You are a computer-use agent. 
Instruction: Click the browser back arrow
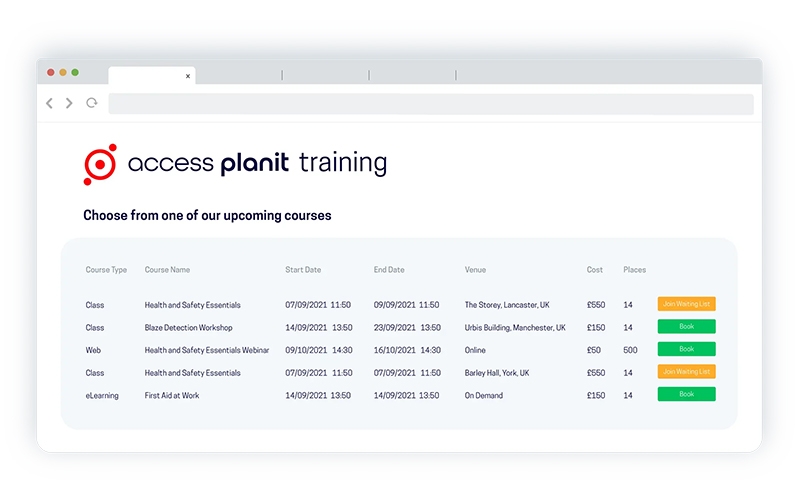[x=49, y=103]
